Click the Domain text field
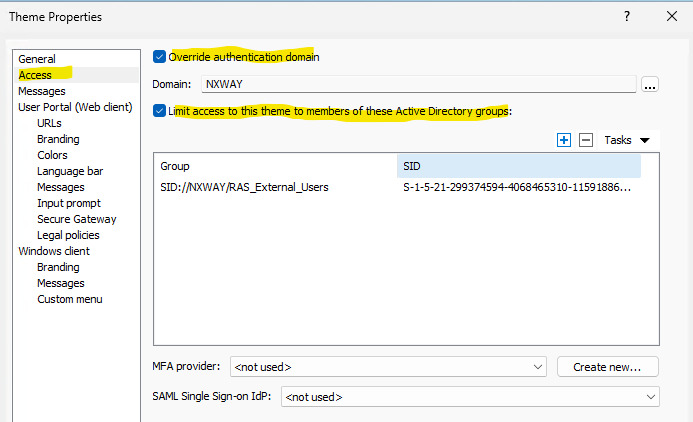This screenshot has height=422, width=693. [x=418, y=85]
